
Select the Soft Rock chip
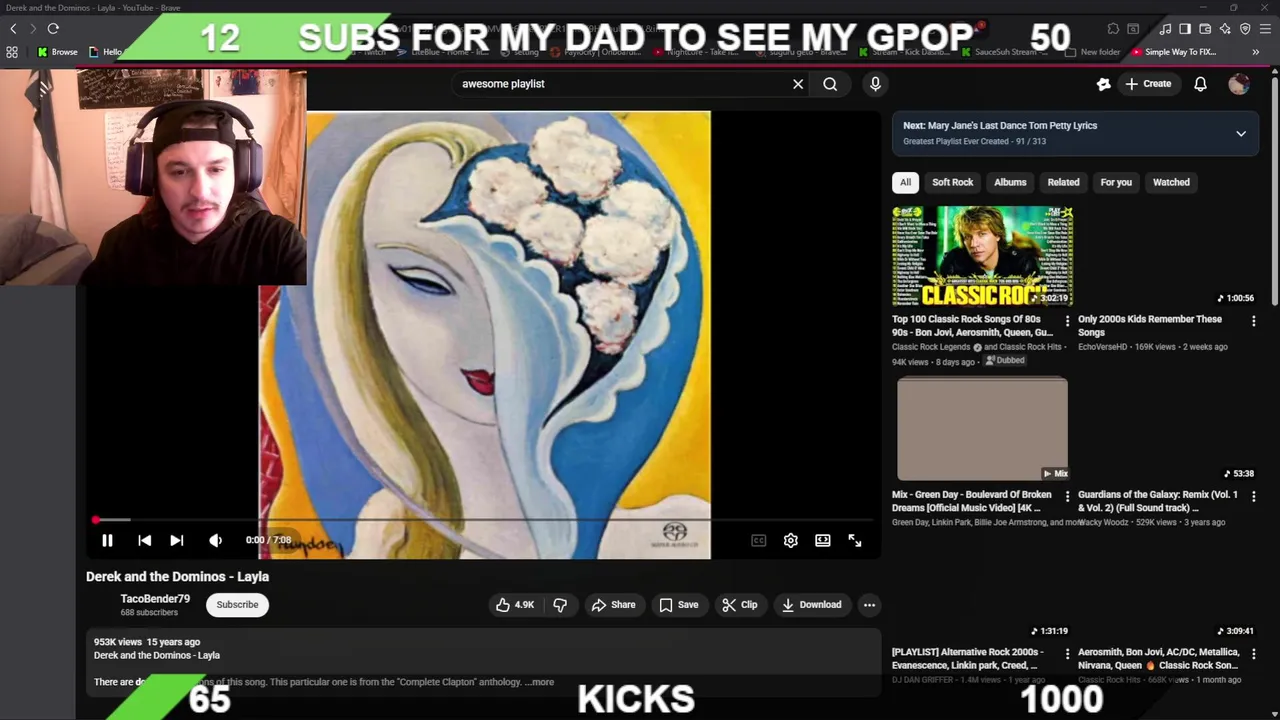pyautogui.click(x=952, y=182)
